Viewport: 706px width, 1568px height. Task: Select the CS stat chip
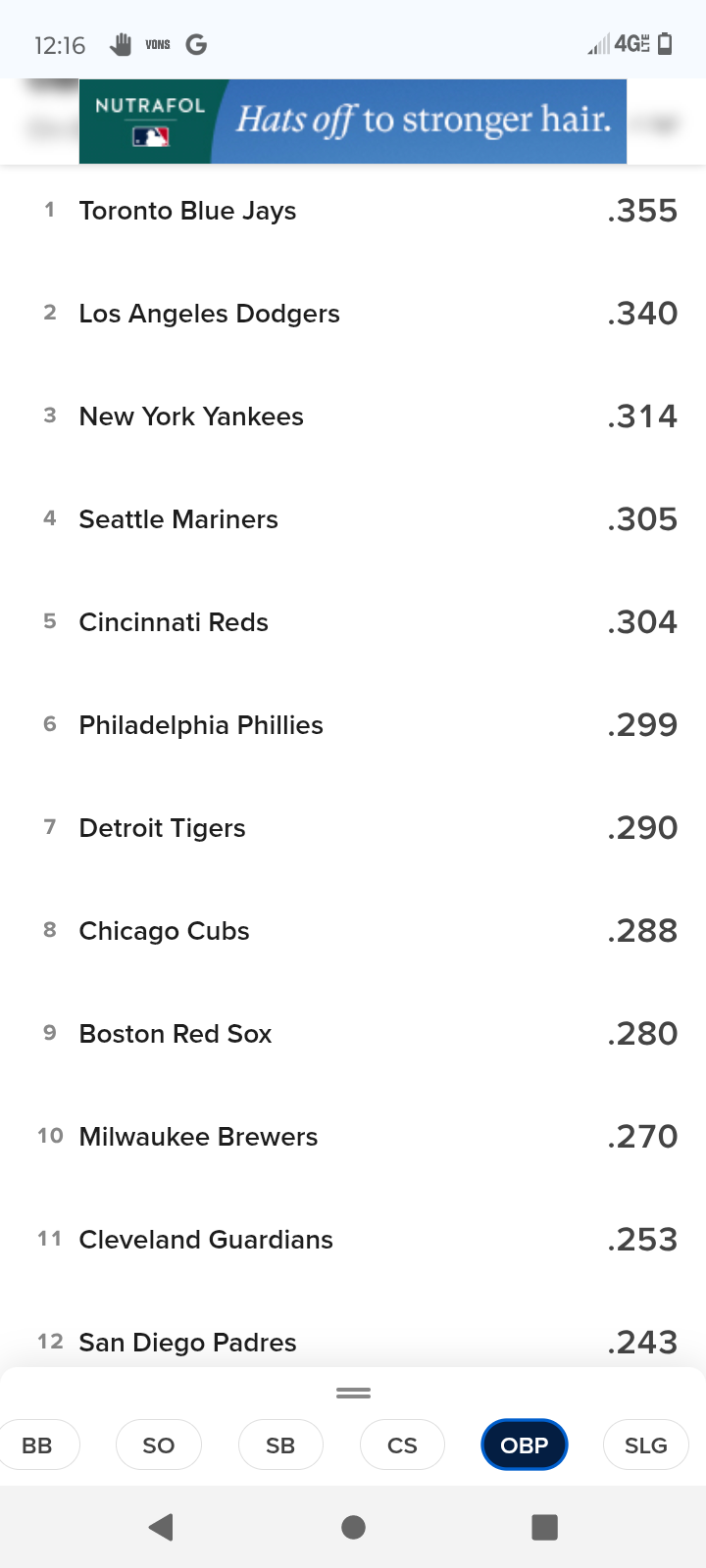click(x=402, y=1445)
